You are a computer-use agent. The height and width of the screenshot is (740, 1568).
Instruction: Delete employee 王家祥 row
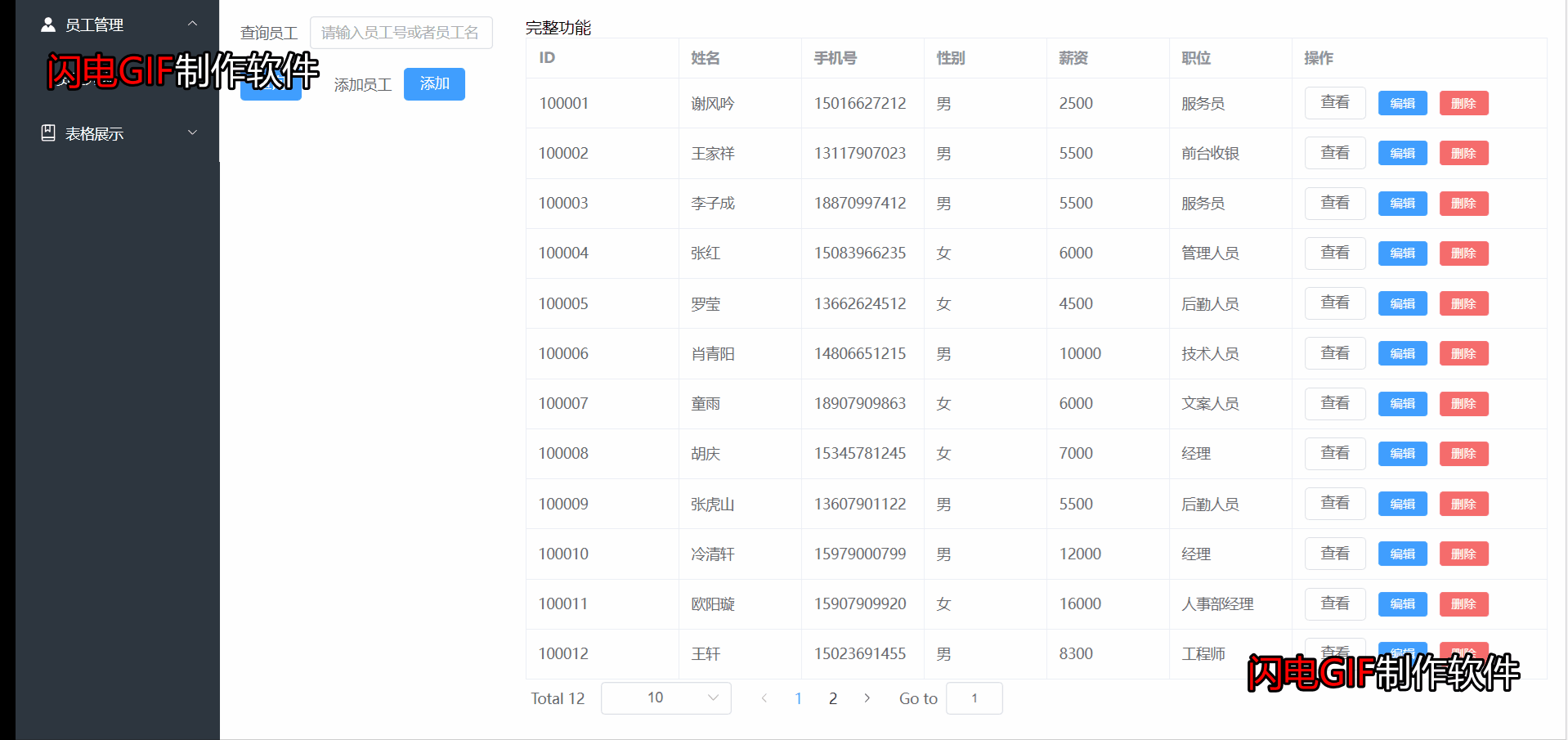pyautogui.click(x=1464, y=153)
